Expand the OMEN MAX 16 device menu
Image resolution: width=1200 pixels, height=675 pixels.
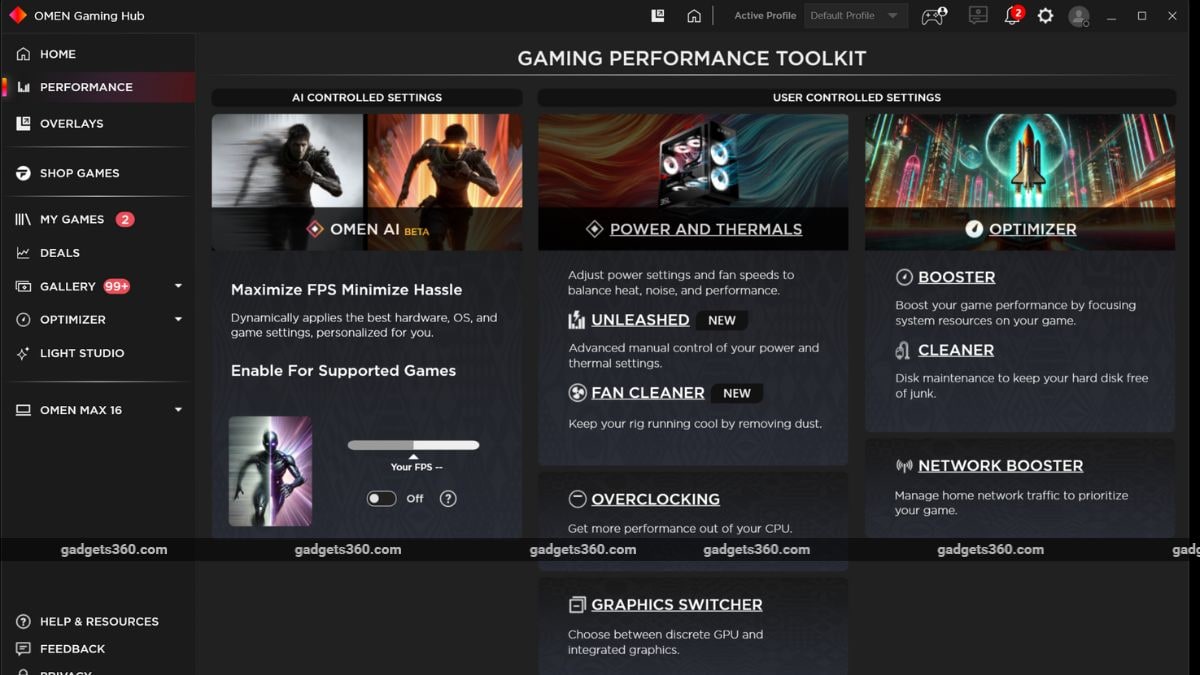(178, 410)
